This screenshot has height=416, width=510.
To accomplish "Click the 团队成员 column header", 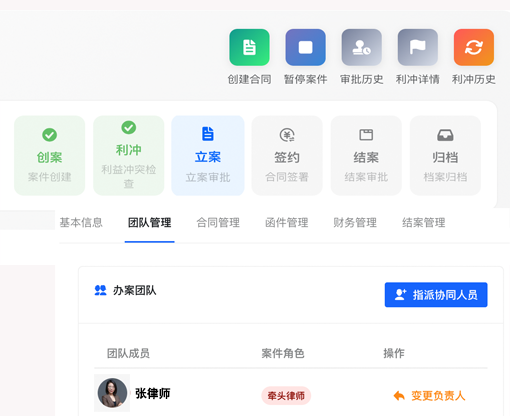I will click(x=128, y=353).
